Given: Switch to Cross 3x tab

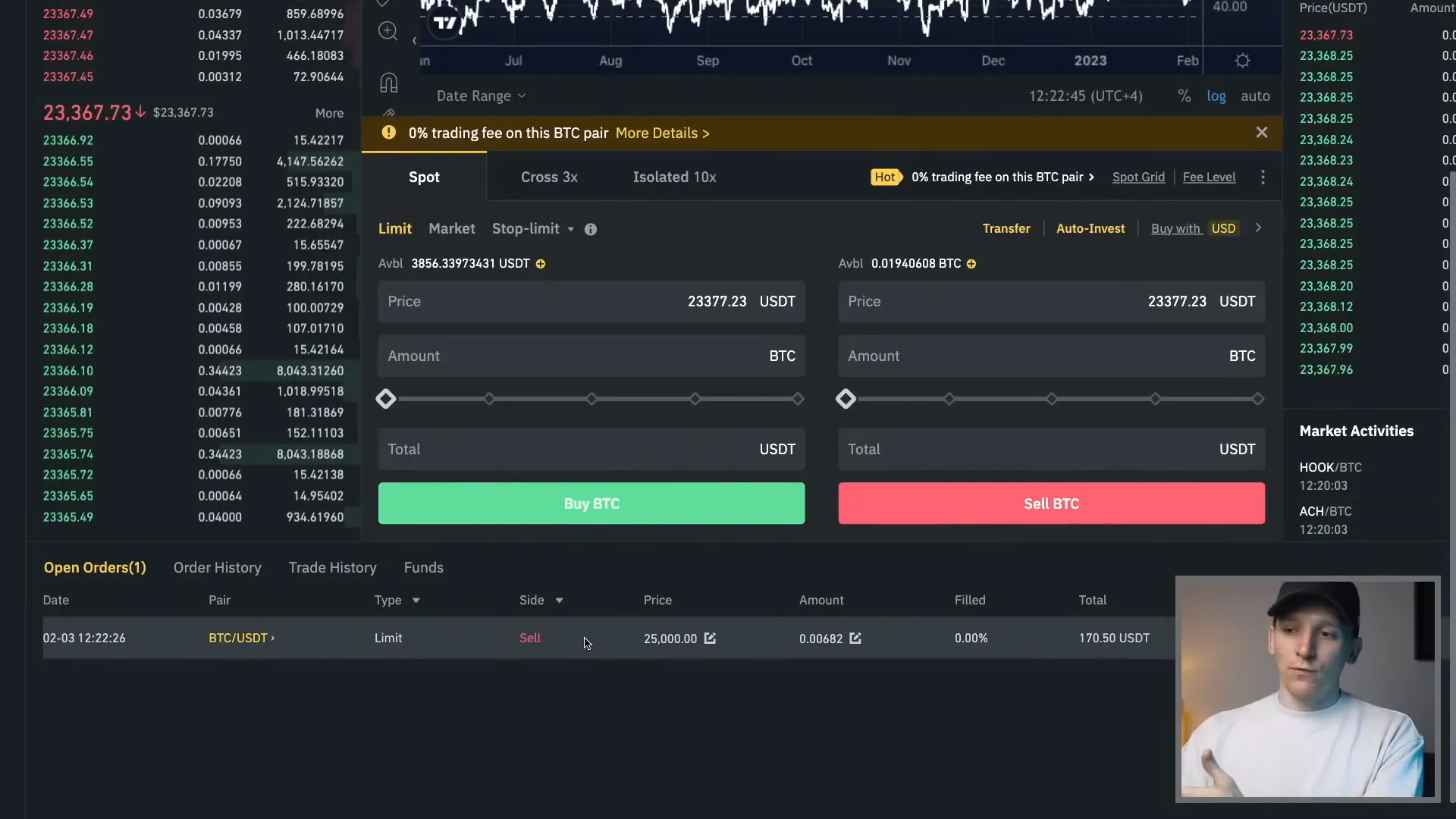Looking at the screenshot, I should 549,177.
